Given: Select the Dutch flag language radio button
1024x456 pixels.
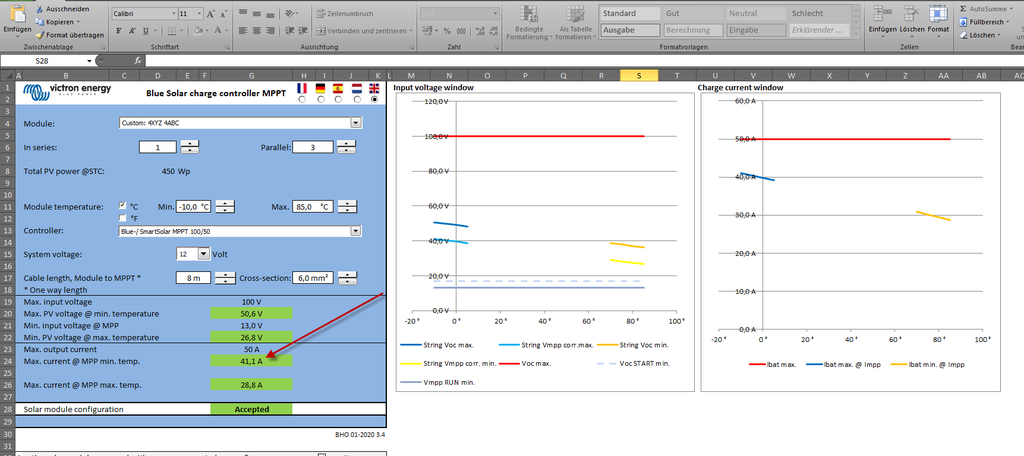Looking at the screenshot, I should pos(356,100).
